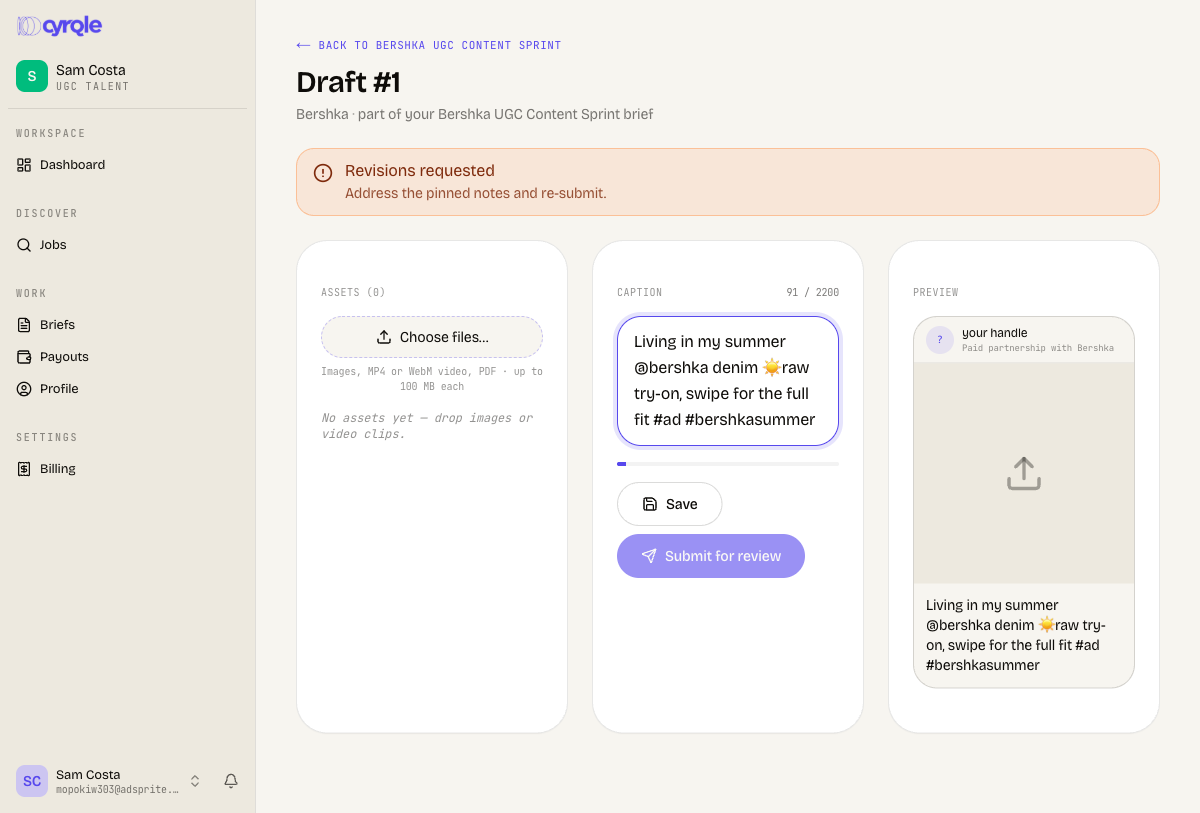1200x813 pixels.
Task: Open Briefs in the sidebar
Action: (127, 325)
